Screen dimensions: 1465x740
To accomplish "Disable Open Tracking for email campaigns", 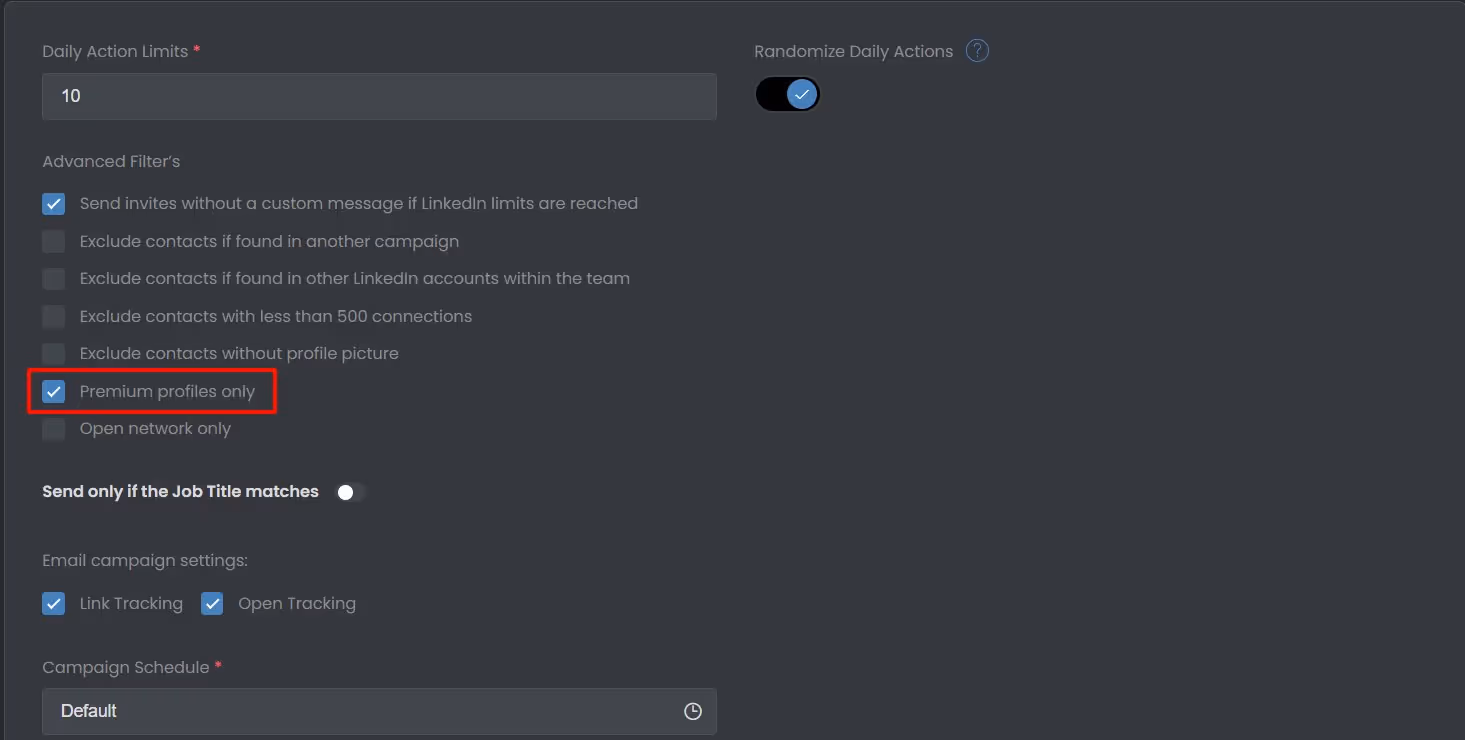I will coord(212,603).
